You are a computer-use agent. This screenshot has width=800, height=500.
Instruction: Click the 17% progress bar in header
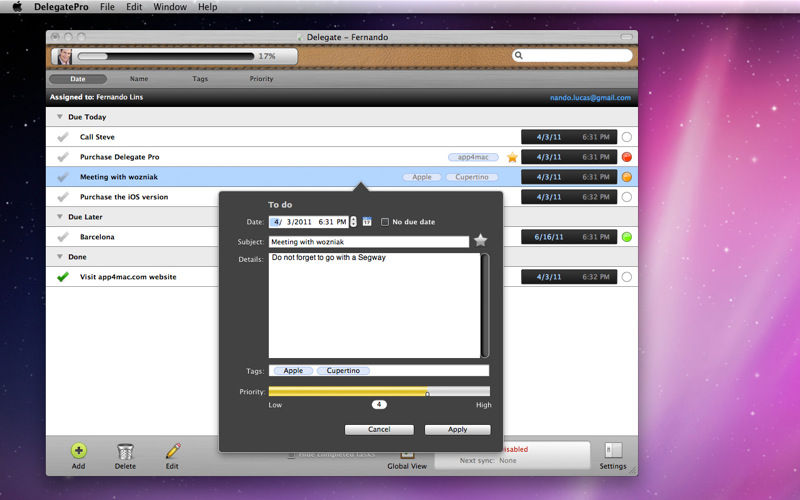tap(166, 56)
